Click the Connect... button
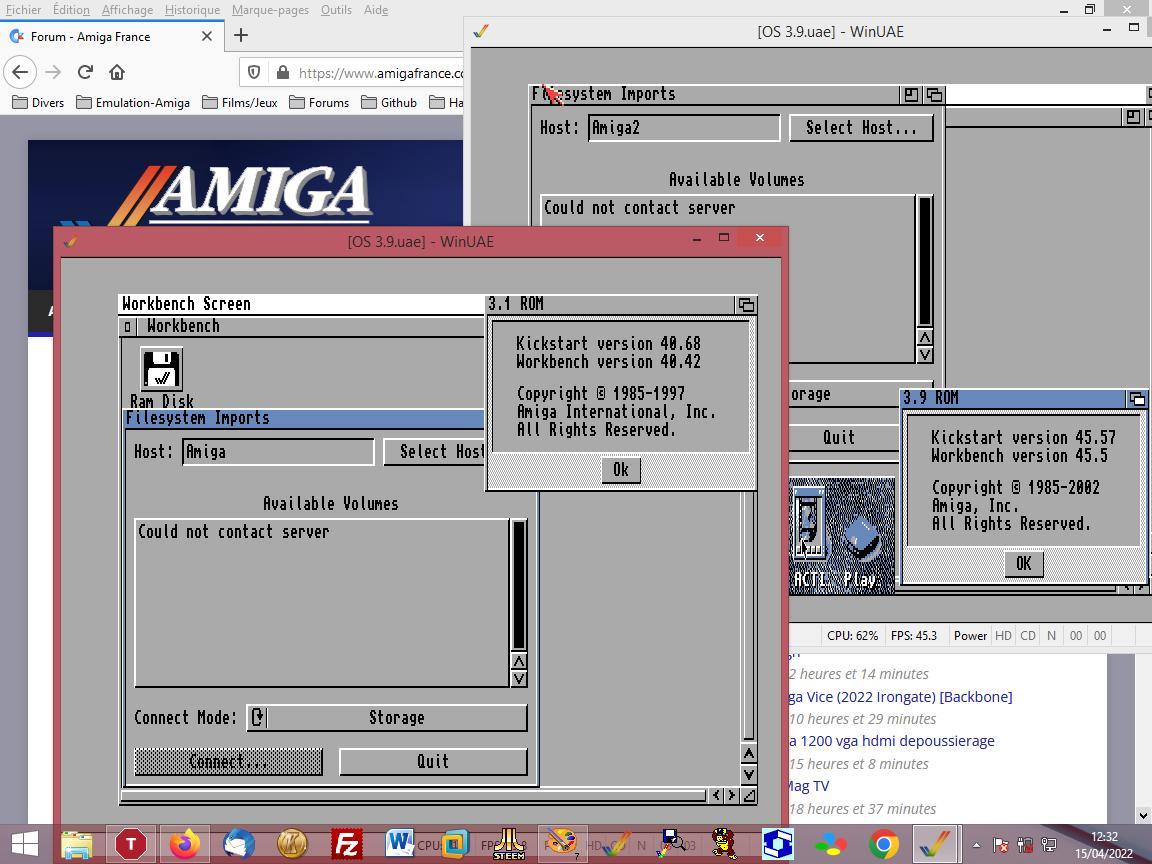The height and width of the screenshot is (864, 1152). [x=228, y=762]
